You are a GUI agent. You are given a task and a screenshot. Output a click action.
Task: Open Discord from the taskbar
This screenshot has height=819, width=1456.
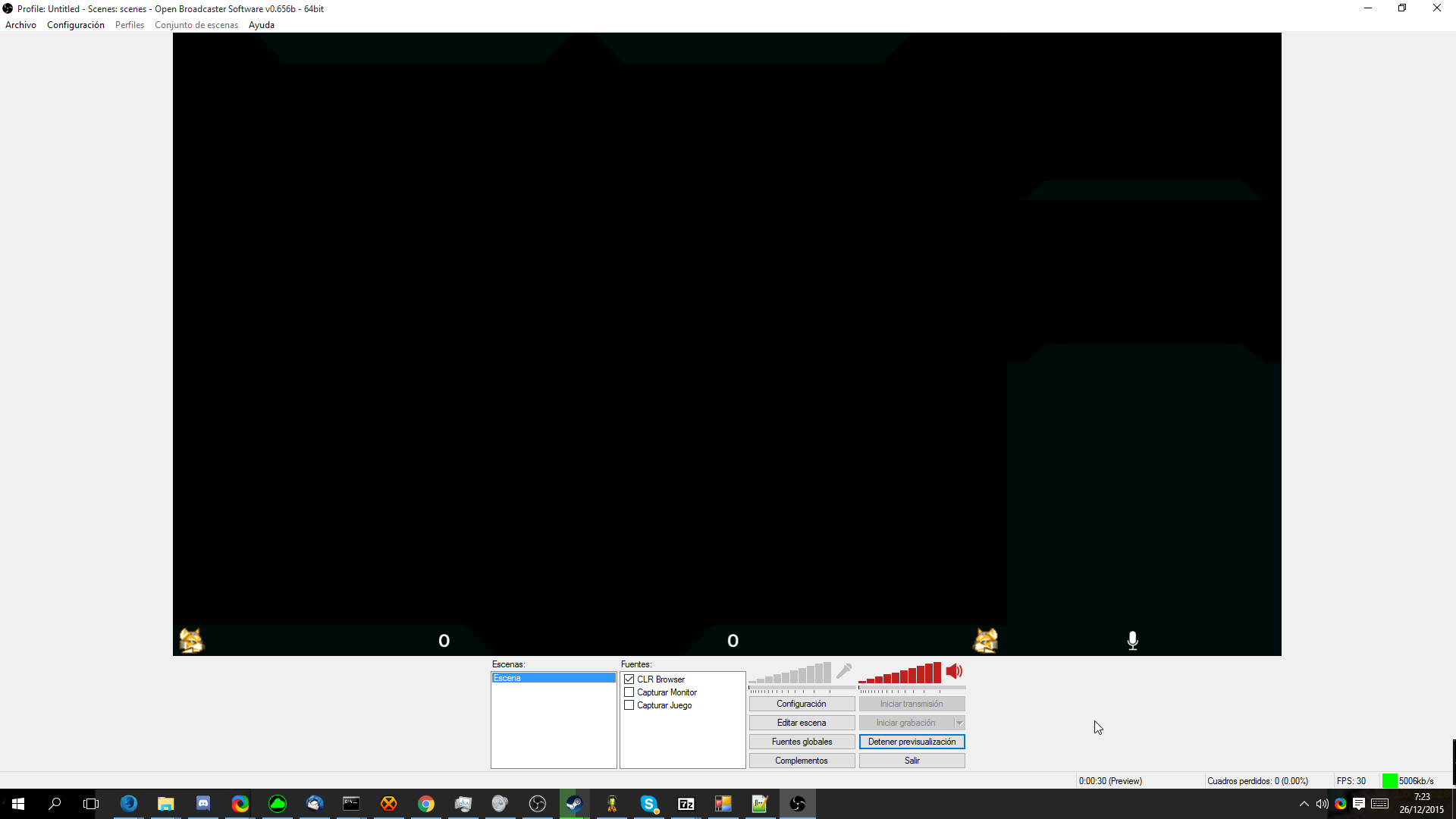coord(203,804)
